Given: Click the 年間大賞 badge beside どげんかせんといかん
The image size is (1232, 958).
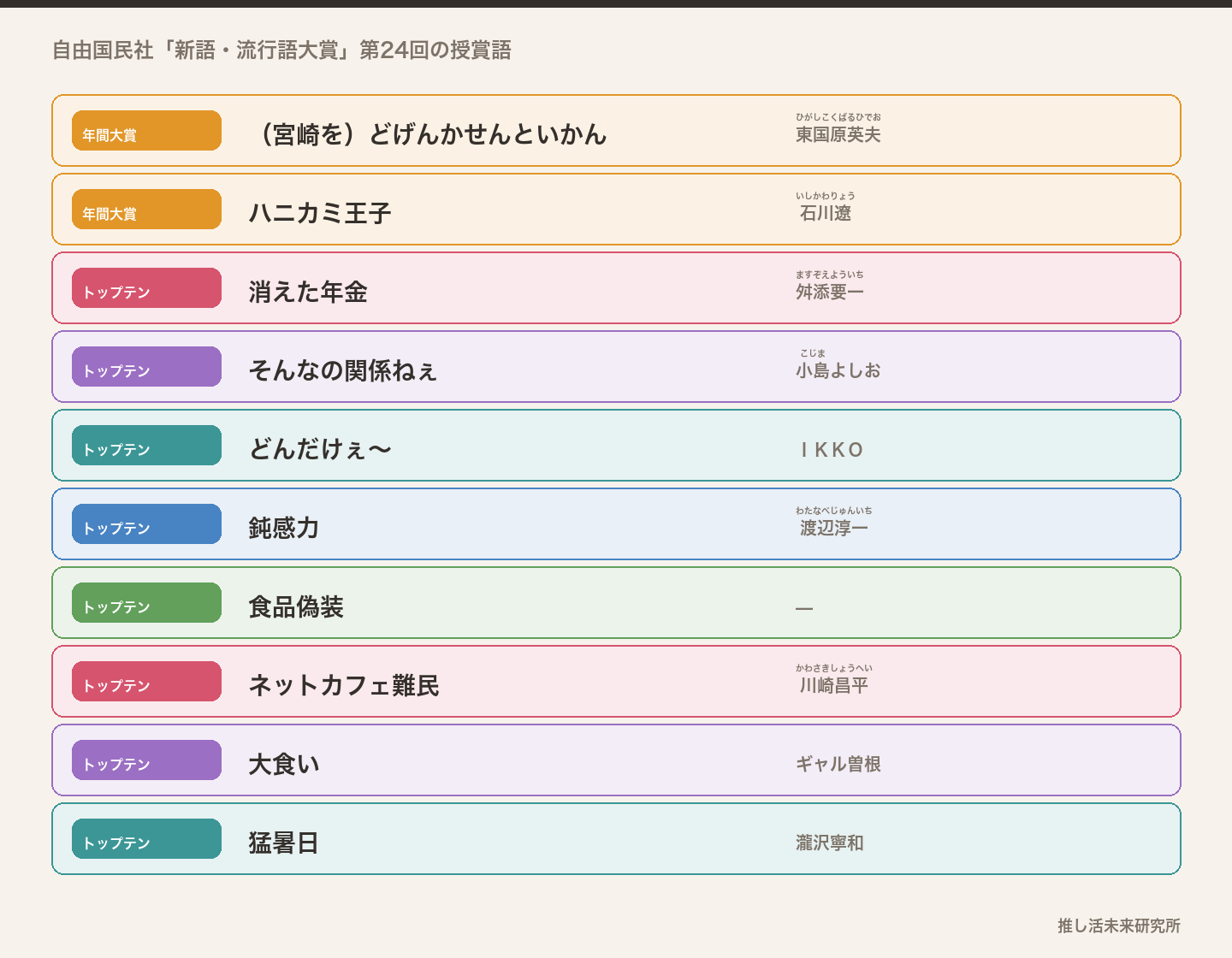Looking at the screenshot, I should pos(146,131).
